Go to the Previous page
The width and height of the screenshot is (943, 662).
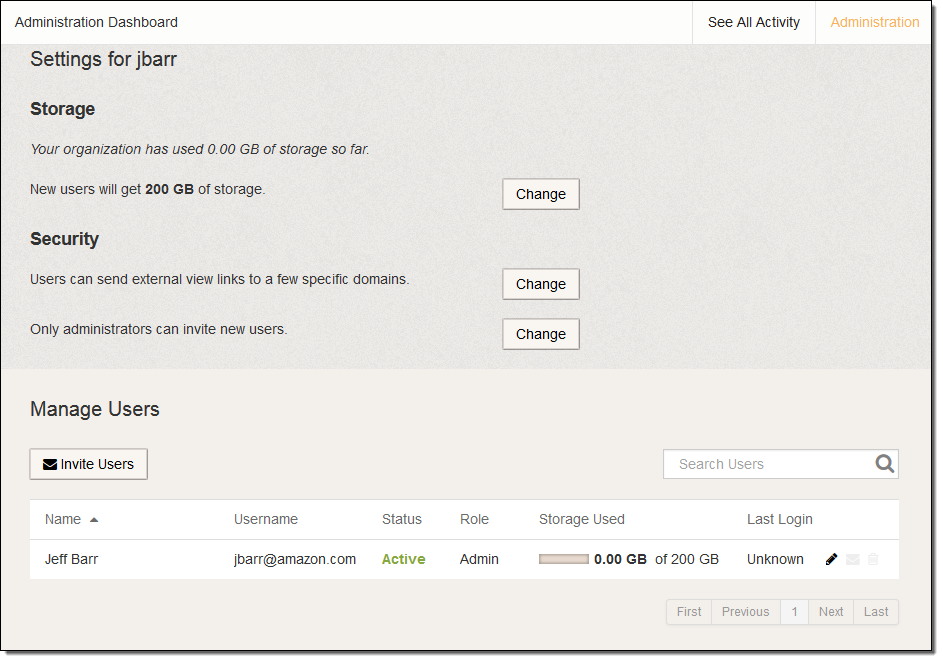tap(745, 611)
